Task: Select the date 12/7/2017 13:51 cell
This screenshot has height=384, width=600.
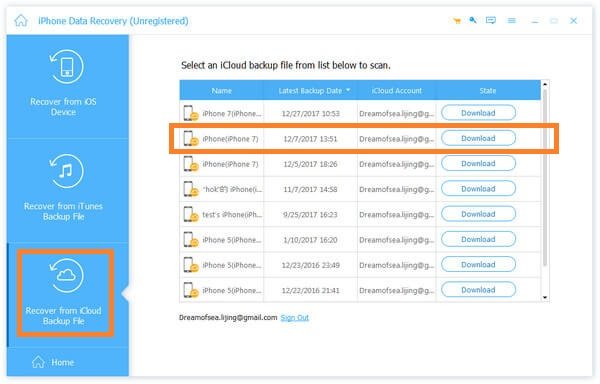Action: tap(310, 139)
